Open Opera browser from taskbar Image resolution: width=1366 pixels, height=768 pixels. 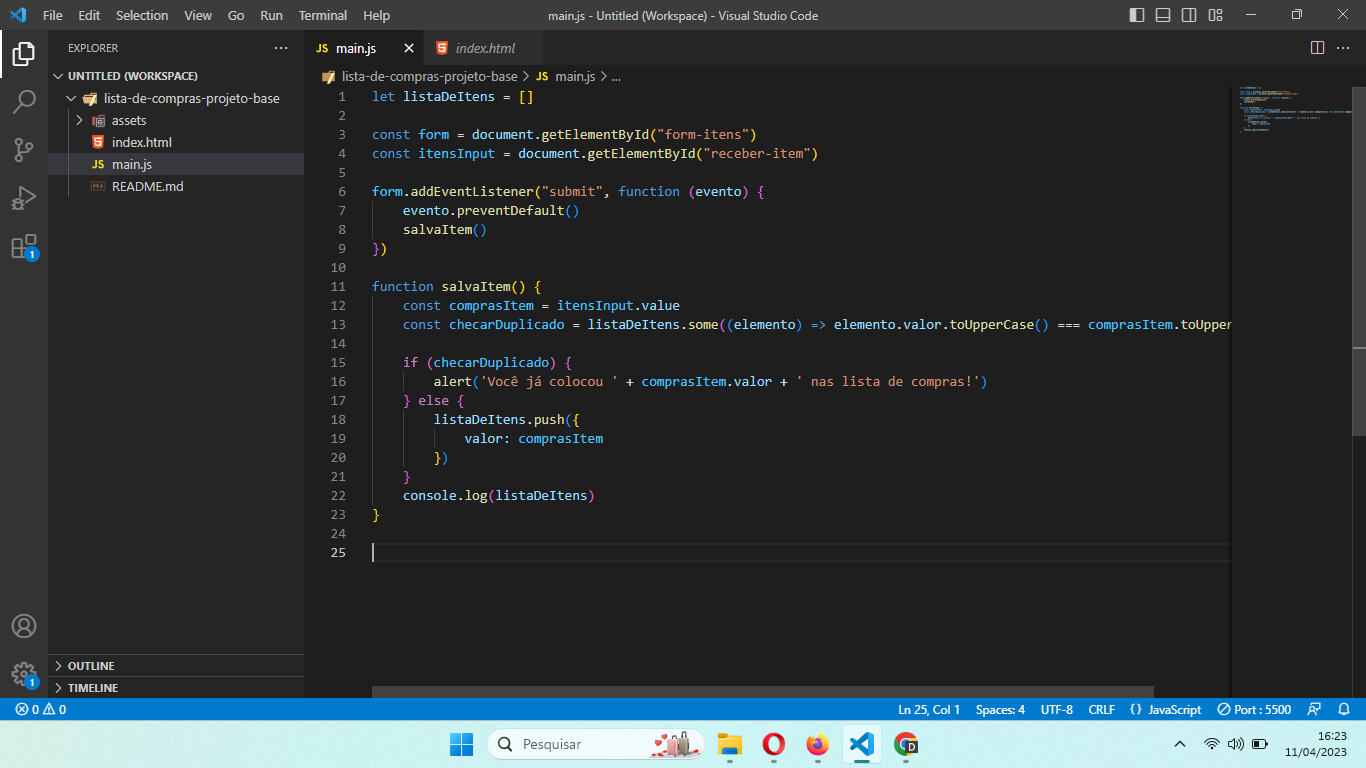(x=773, y=744)
